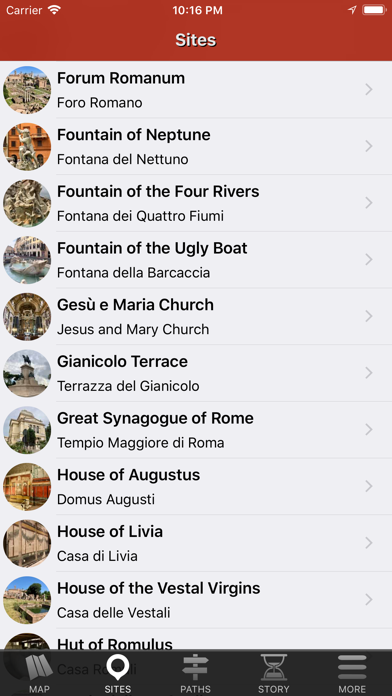Tap Forum Romanum round thumbnail
Image resolution: width=392 pixels, height=696 pixels.
(27, 90)
